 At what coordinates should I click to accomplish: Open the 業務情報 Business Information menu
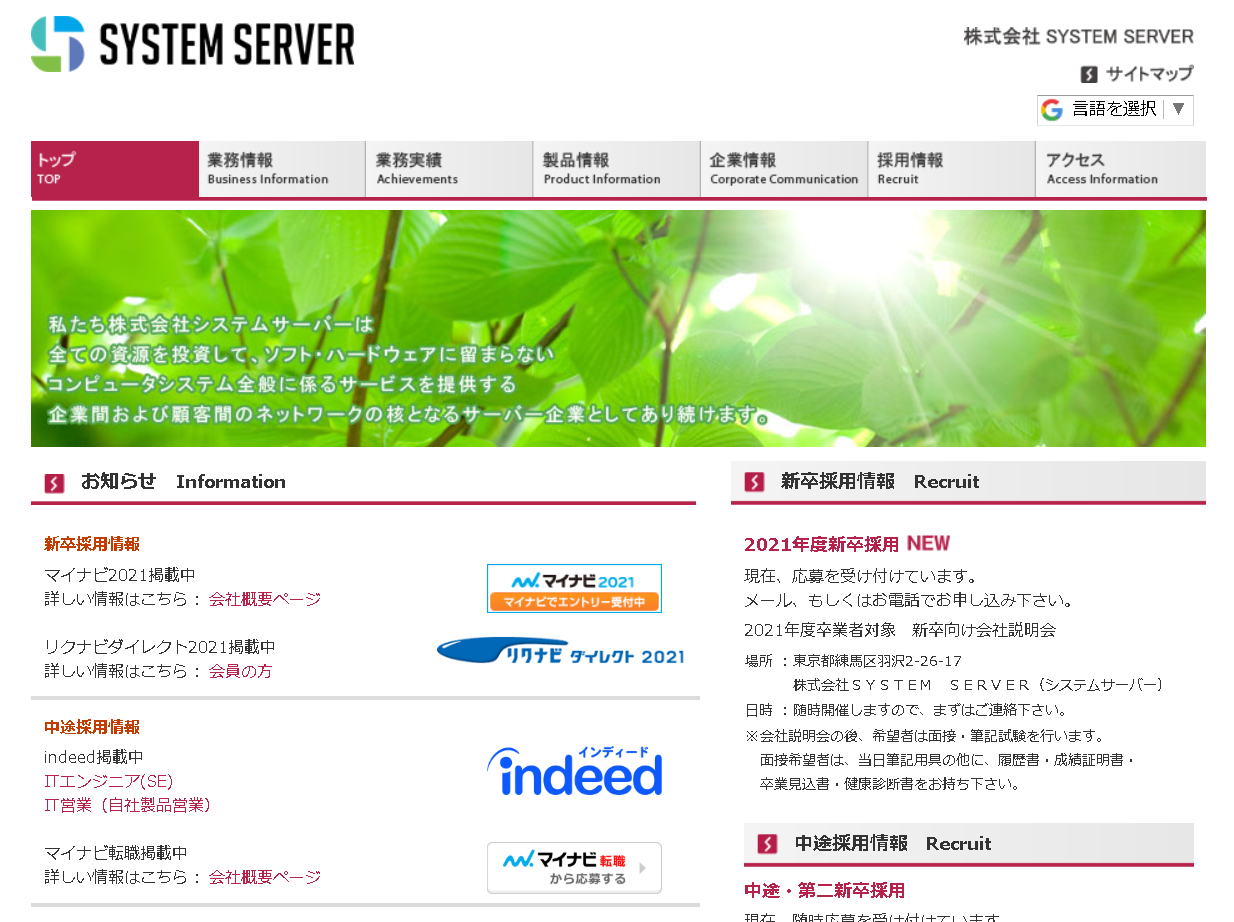pos(282,168)
